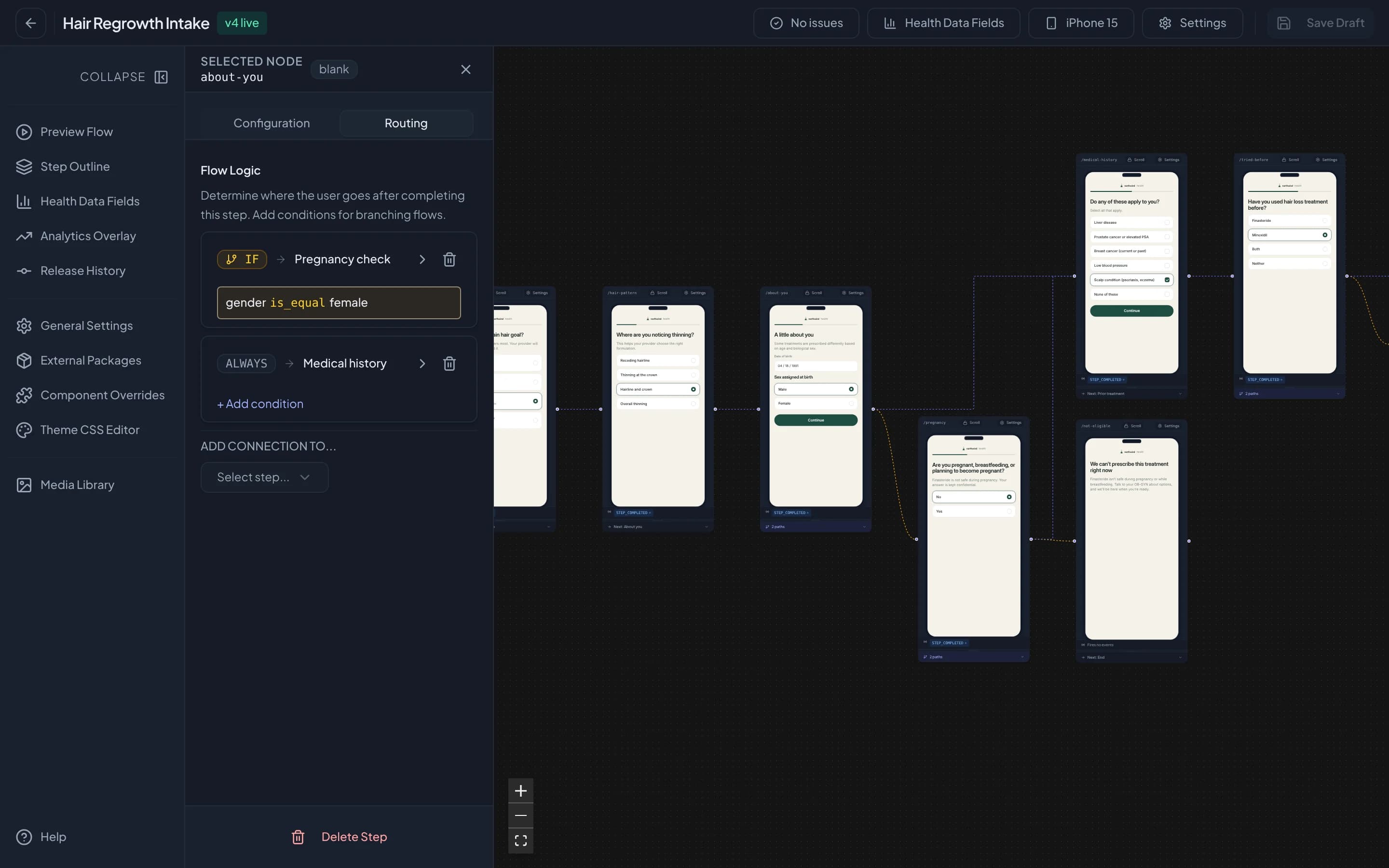The image size is (1389, 868).
Task: Zoom in the canvas
Action: [x=520, y=791]
